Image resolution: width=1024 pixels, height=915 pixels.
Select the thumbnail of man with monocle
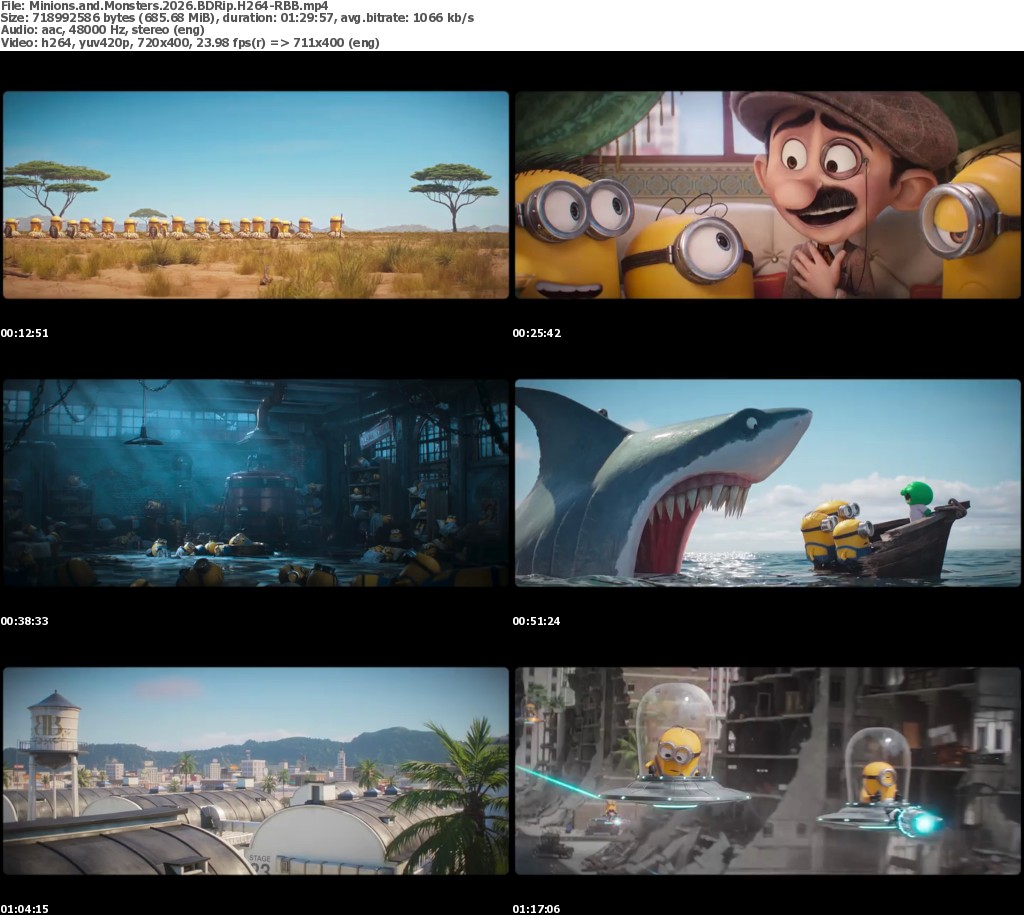(767, 195)
